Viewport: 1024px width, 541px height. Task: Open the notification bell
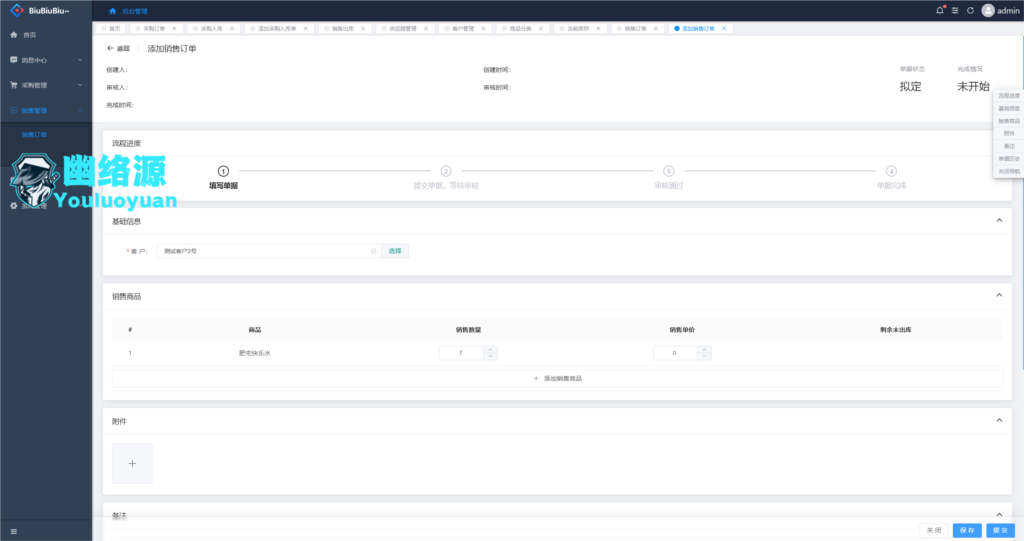pos(940,10)
